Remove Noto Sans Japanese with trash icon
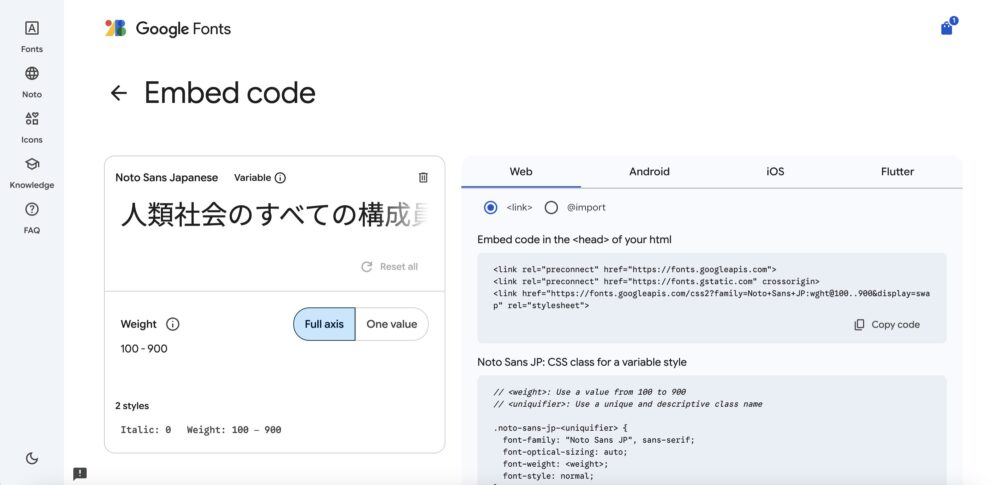1000x485 pixels. tap(423, 177)
